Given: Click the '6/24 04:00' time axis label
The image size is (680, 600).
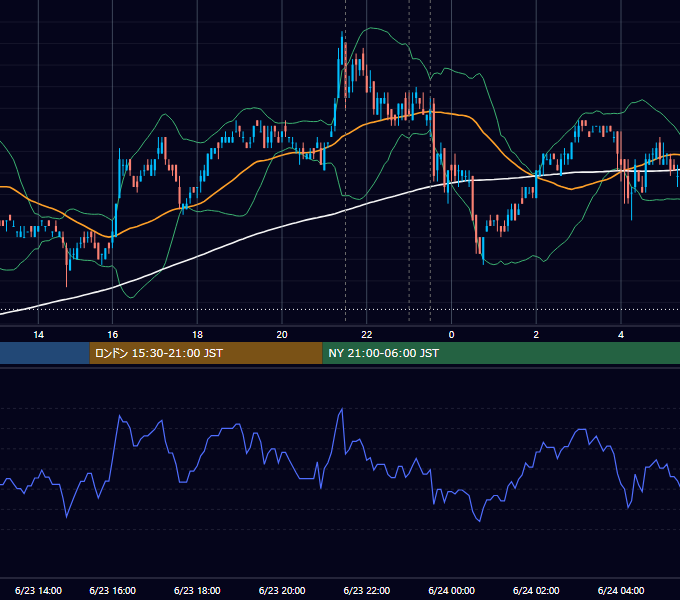Looking at the screenshot, I should click(621, 590).
